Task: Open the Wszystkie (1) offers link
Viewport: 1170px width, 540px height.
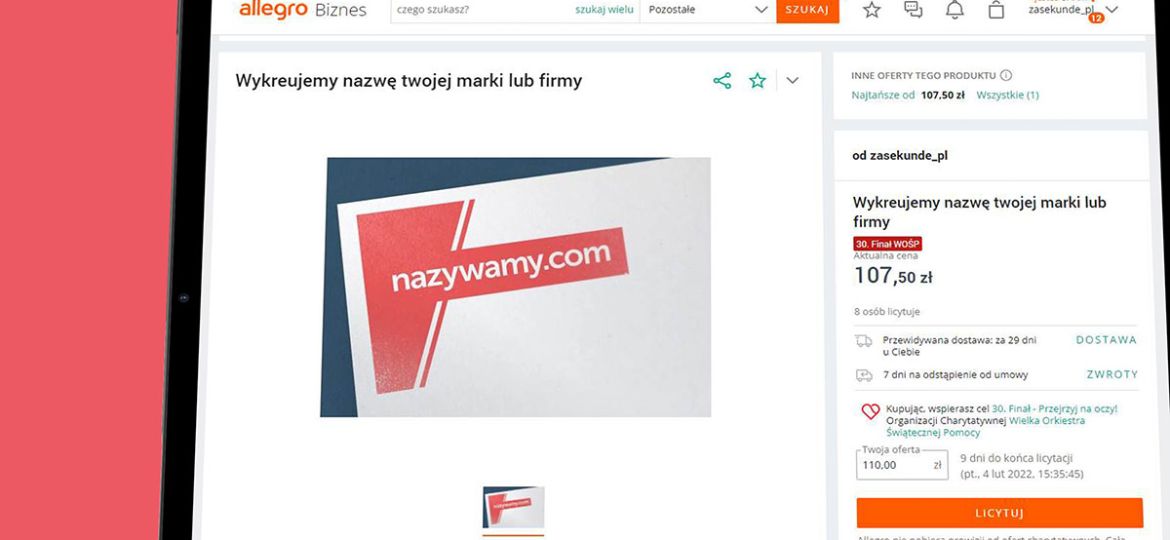Action: click(x=1007, y=95)
